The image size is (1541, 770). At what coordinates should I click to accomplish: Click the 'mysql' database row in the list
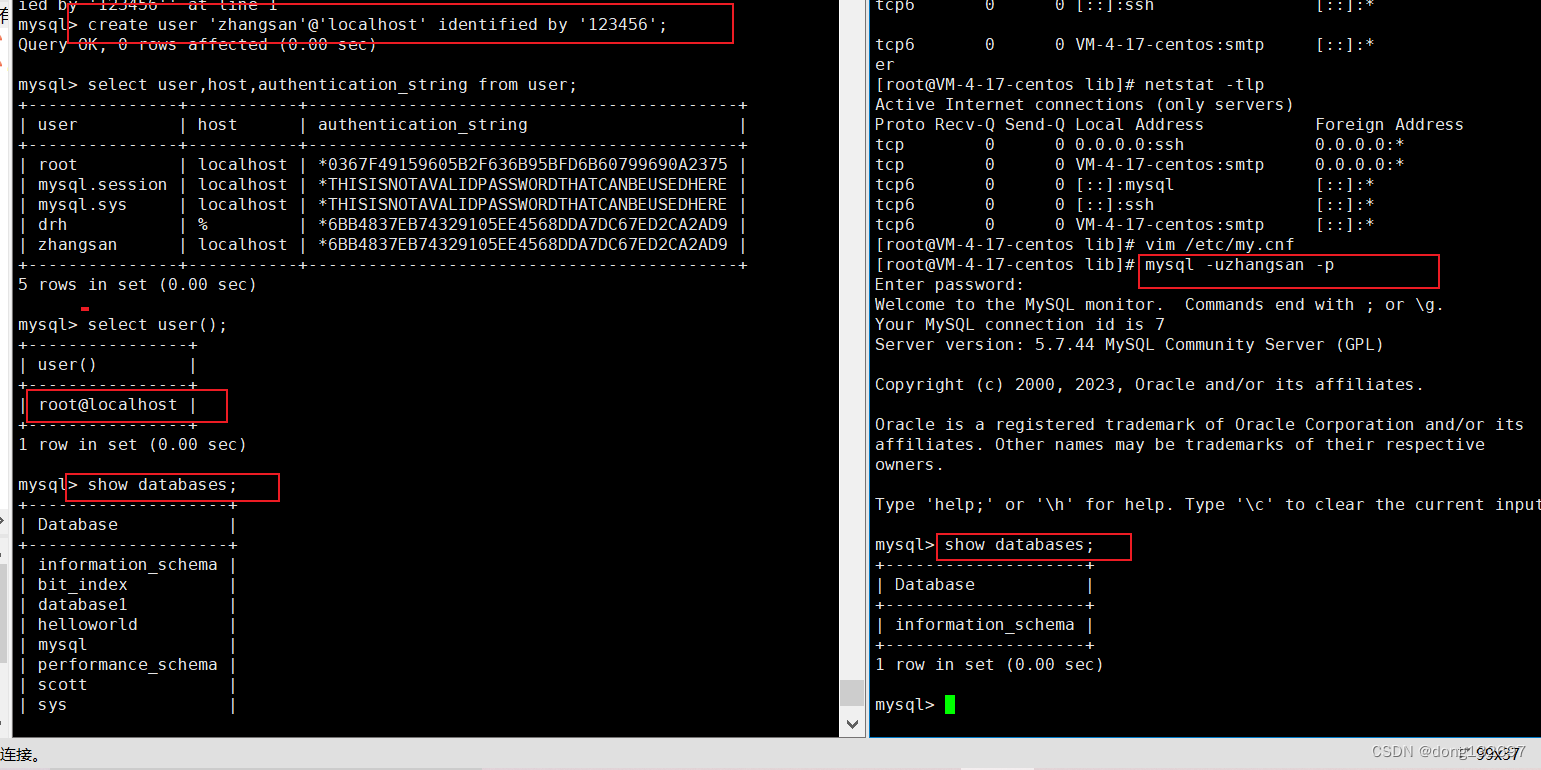click(x=62, y=645)
